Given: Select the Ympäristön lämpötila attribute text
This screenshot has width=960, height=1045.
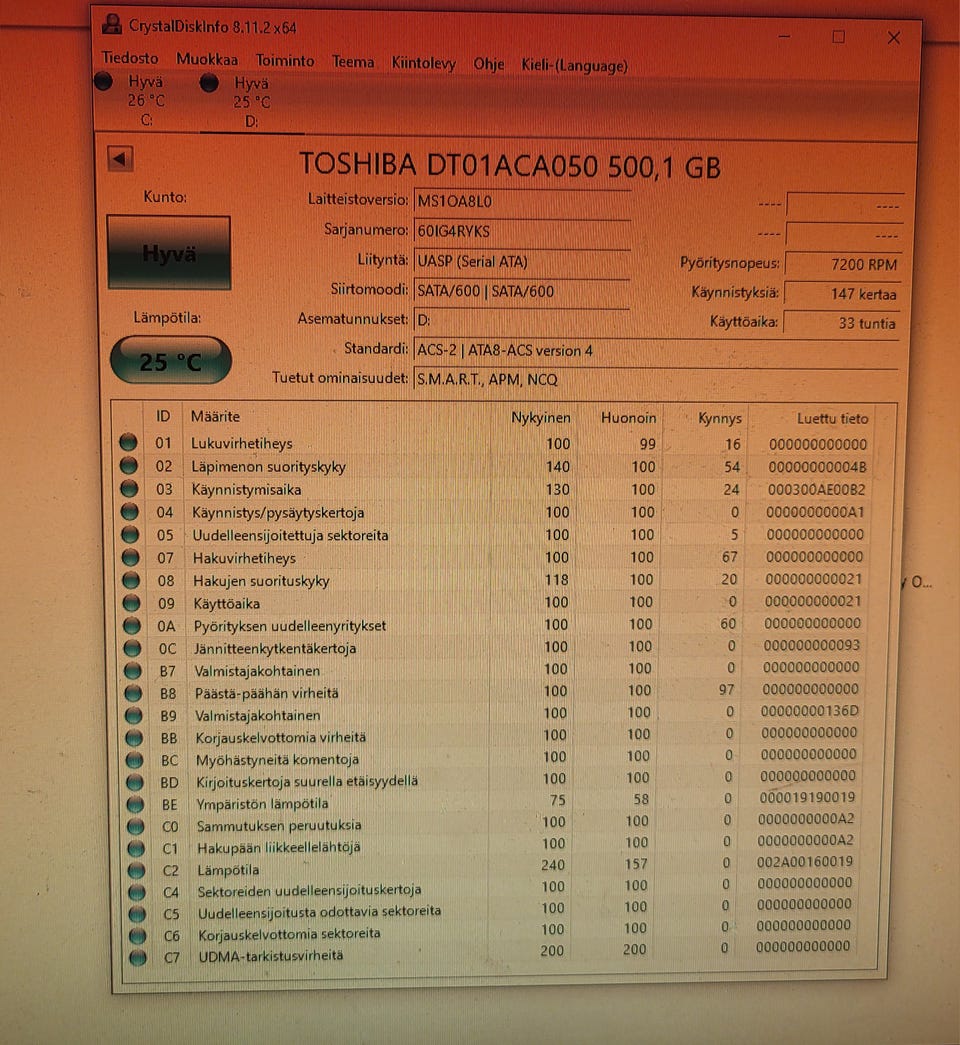Looking at the screenshot, I should pyautogui.click(x=262, y=804).
